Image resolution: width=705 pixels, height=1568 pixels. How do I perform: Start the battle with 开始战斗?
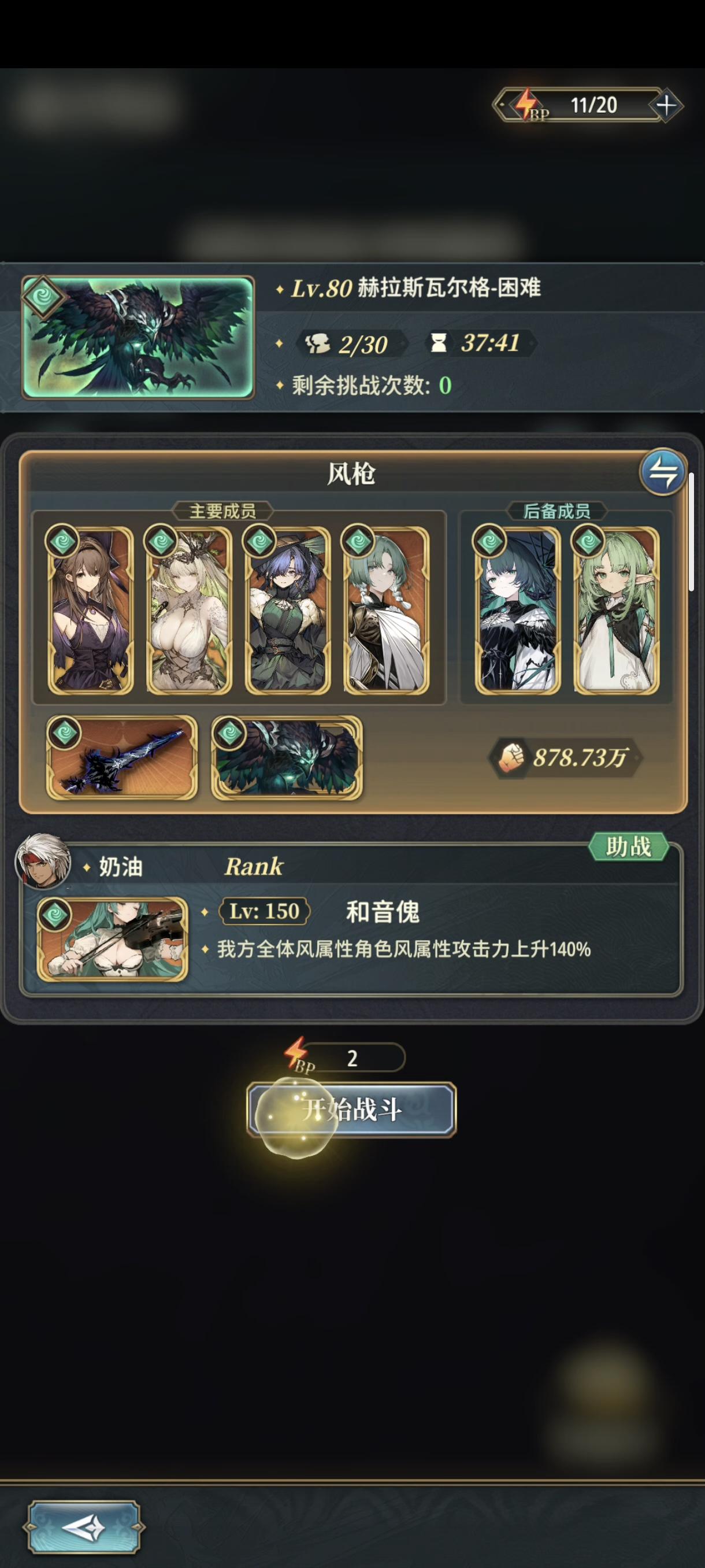pos(351,1110)
